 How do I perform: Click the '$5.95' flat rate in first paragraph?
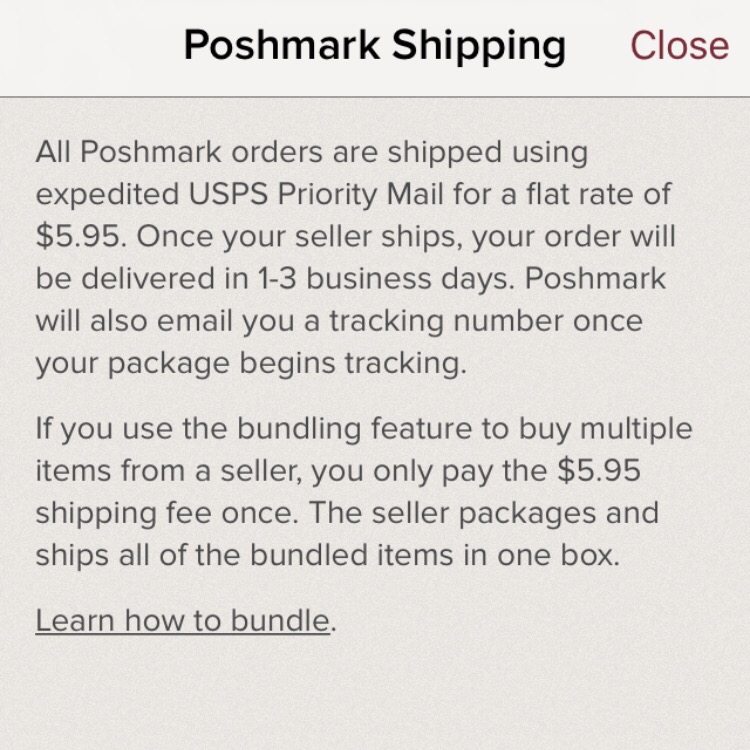pyautogui.click(x=77, y=236)
